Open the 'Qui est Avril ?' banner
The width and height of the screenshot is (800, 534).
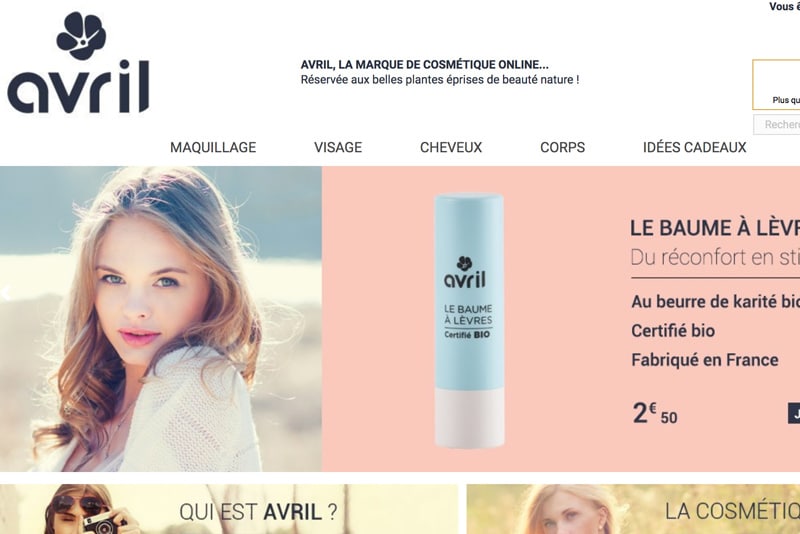coord(229,509)
